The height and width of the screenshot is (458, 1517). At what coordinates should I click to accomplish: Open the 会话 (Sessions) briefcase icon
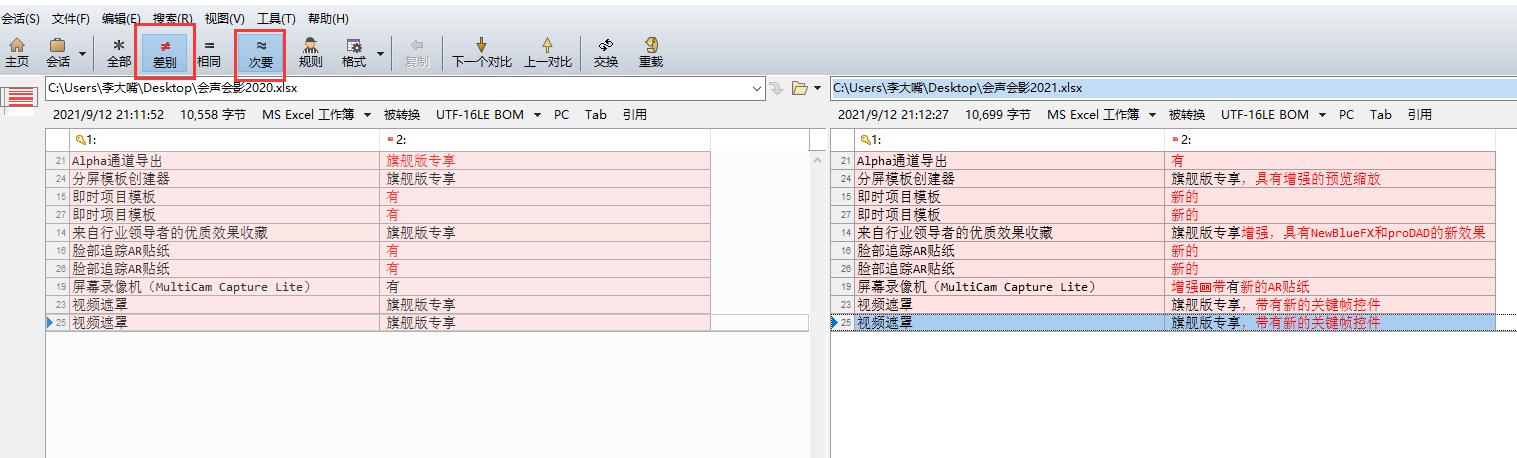pos(58,52)
